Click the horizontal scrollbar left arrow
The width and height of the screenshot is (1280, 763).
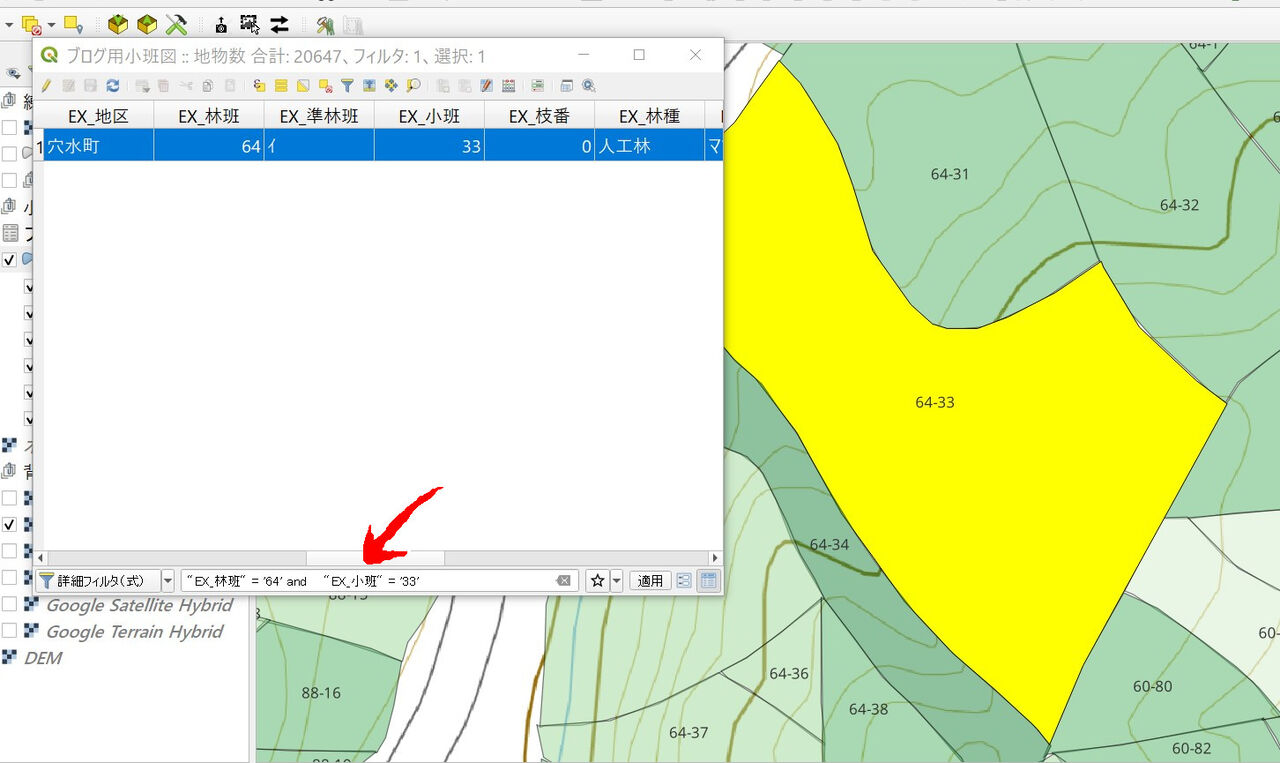coord(41,558)
